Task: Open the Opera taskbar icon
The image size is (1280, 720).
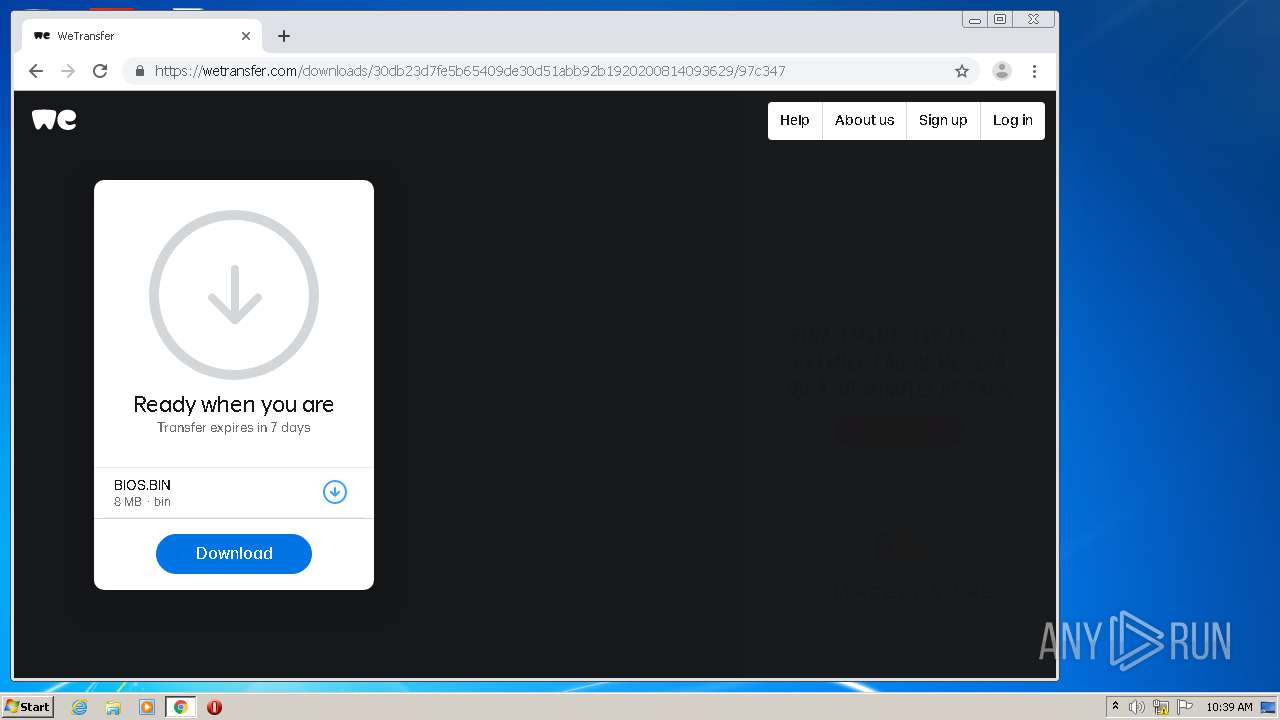Action: click(x=214, y=707)
